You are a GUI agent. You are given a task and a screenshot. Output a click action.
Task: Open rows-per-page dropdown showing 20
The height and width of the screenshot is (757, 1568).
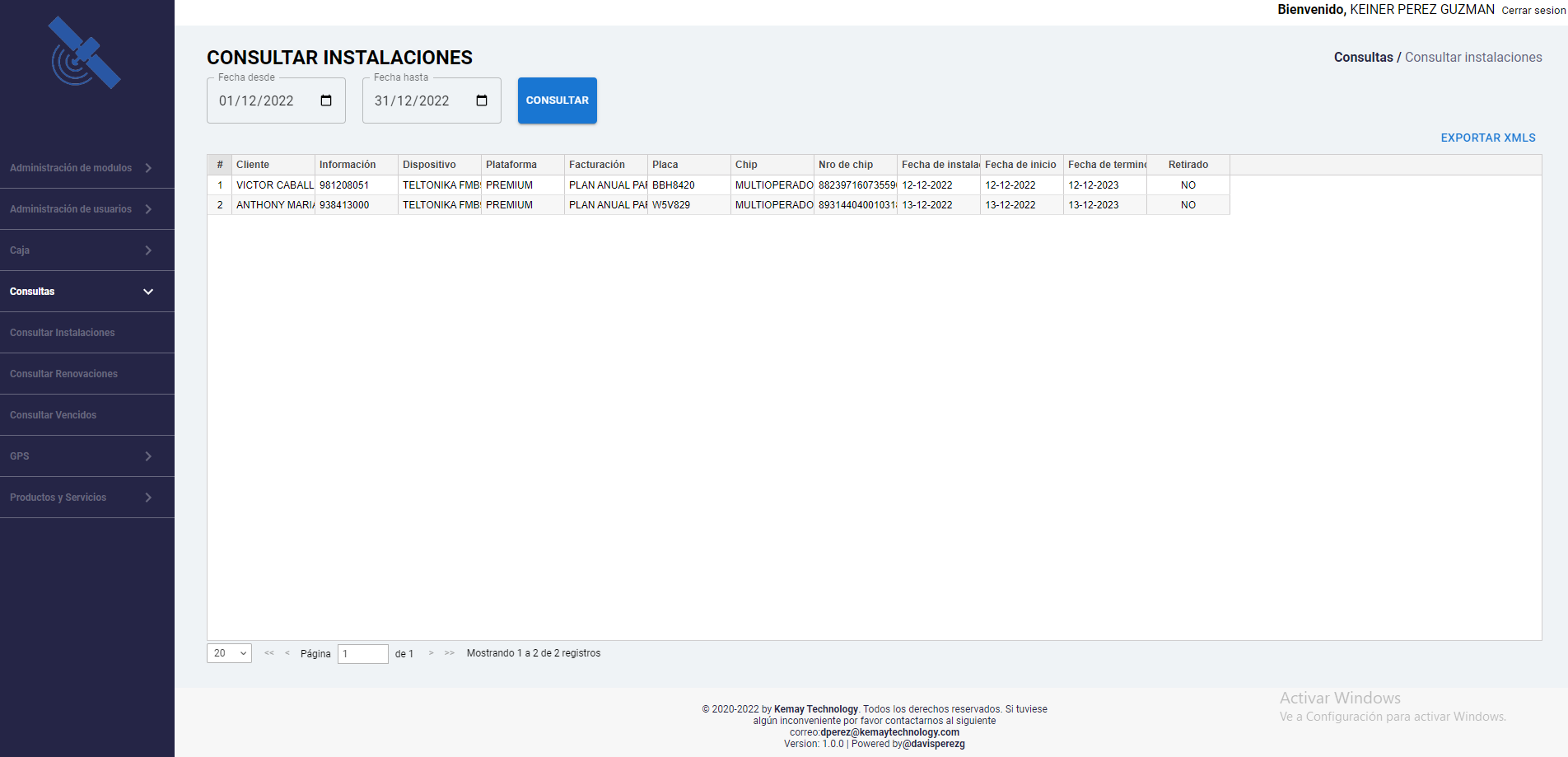point(229,653)
